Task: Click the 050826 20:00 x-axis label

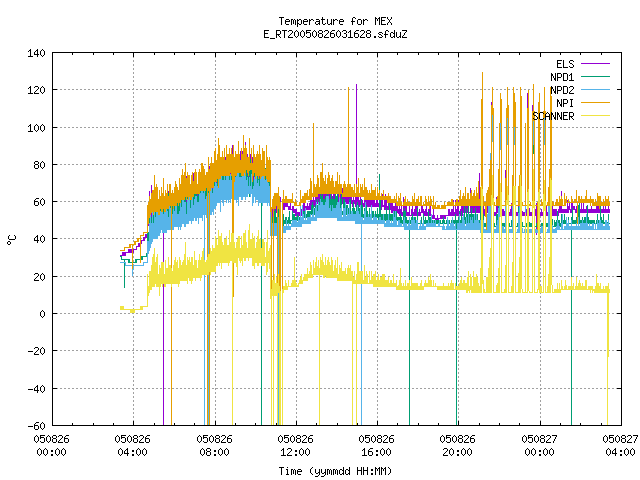Action: pyautogui.click(x=458, y=446)
